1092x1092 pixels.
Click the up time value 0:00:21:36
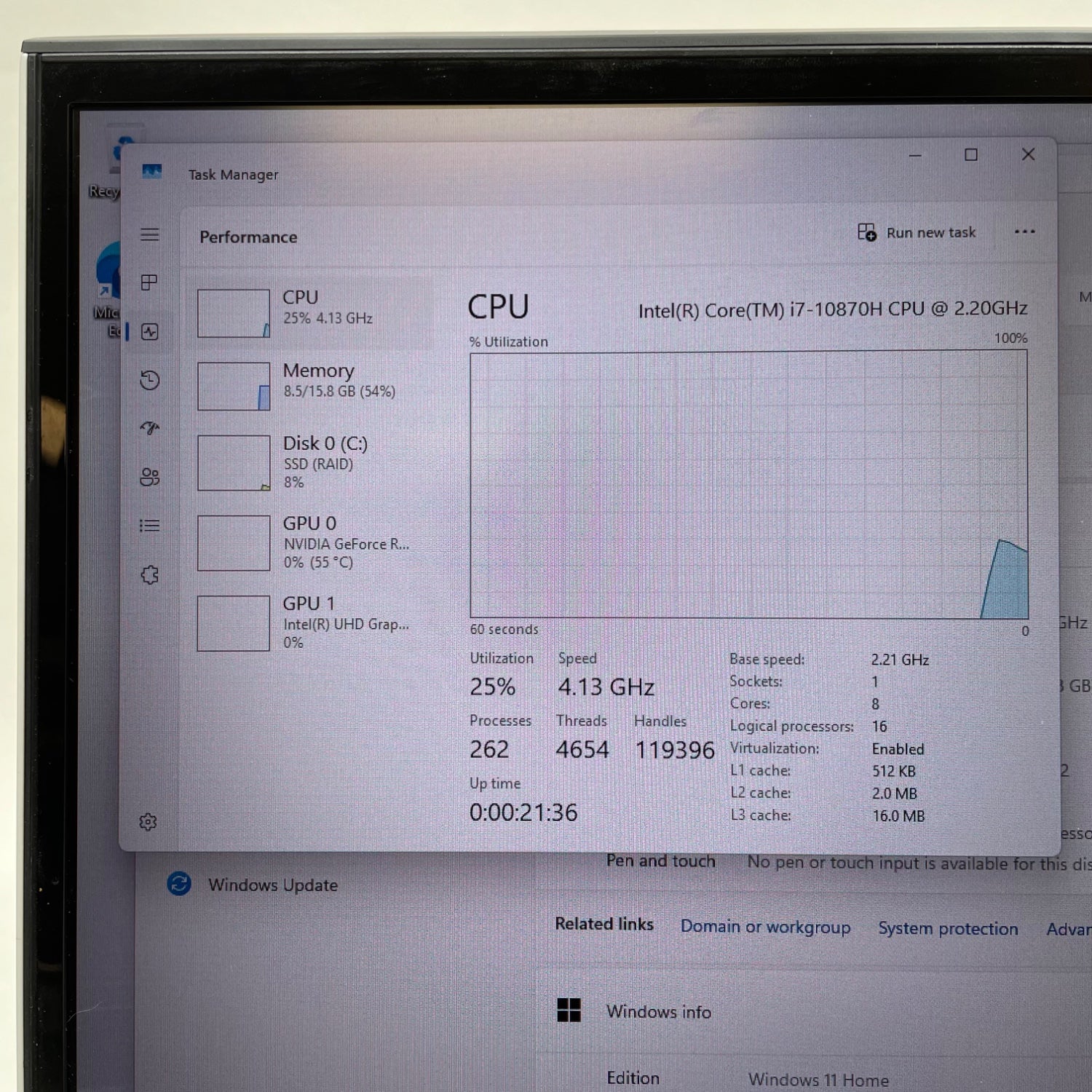(523, 812)
